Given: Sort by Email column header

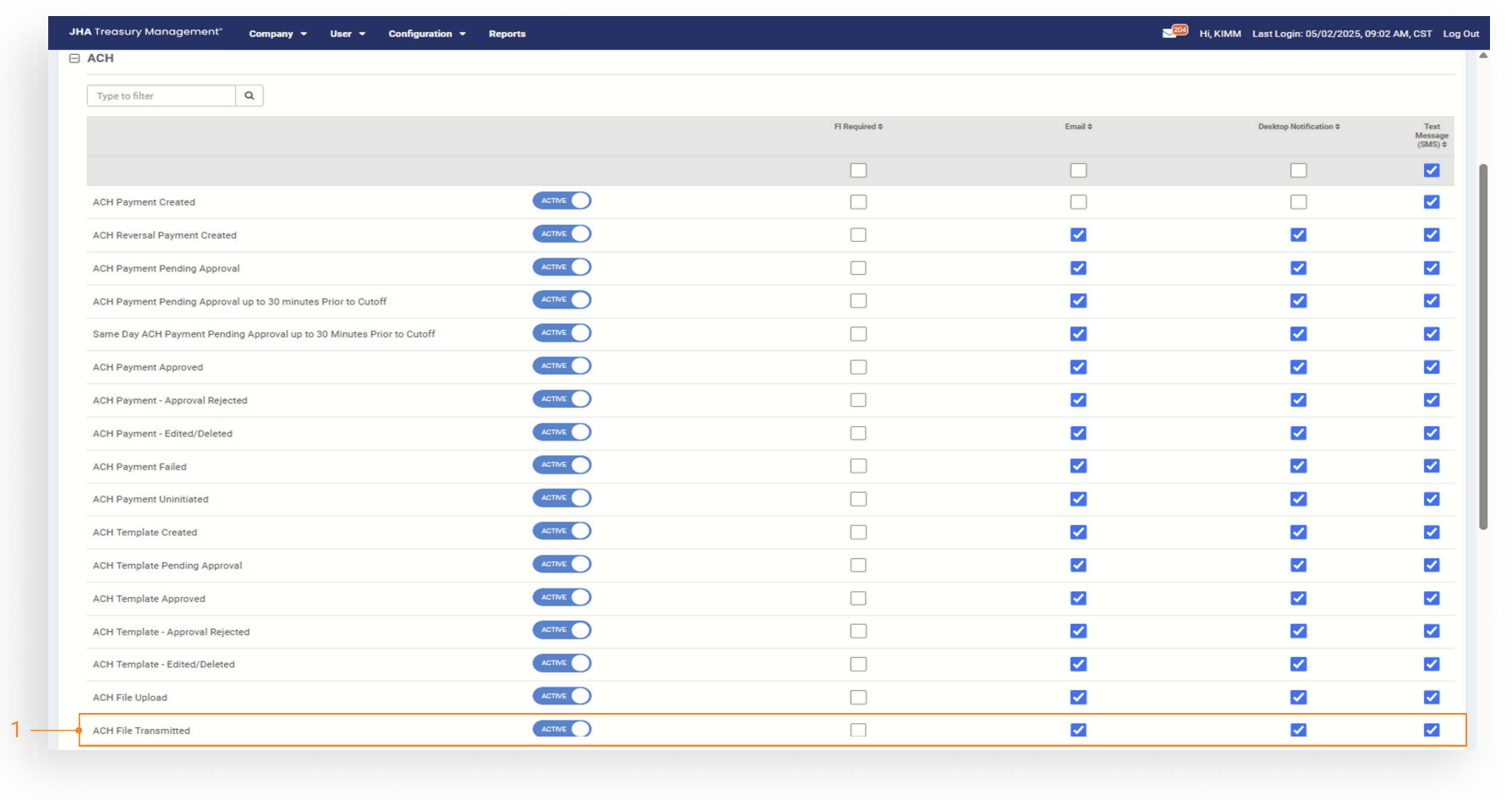Looking at the screenshot, I should click(x=1078, y=127).
